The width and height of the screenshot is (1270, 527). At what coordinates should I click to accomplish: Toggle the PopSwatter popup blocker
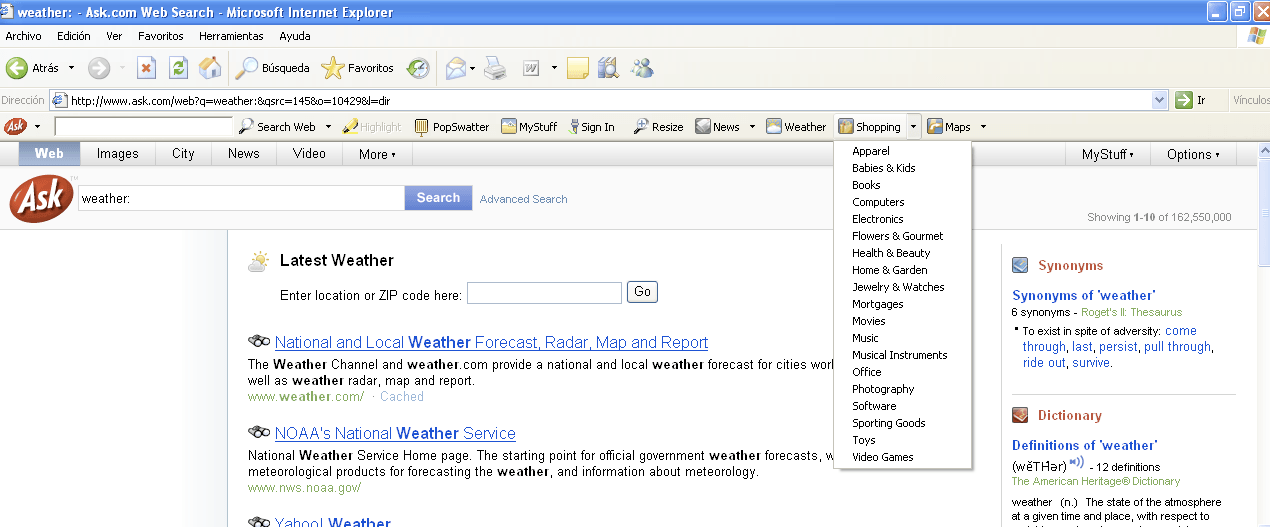point(452,127)
